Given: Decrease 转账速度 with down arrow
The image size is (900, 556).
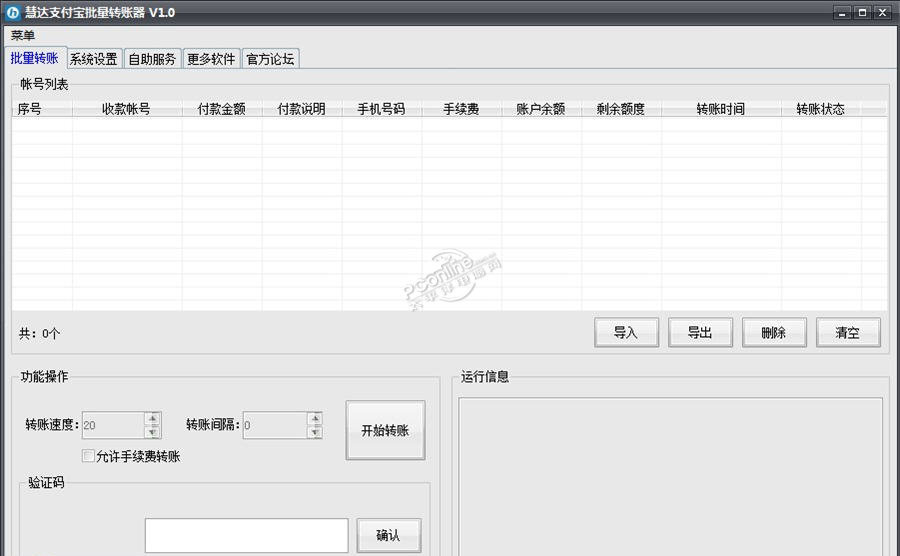Looking at the screenshot, I should [153, 431].
